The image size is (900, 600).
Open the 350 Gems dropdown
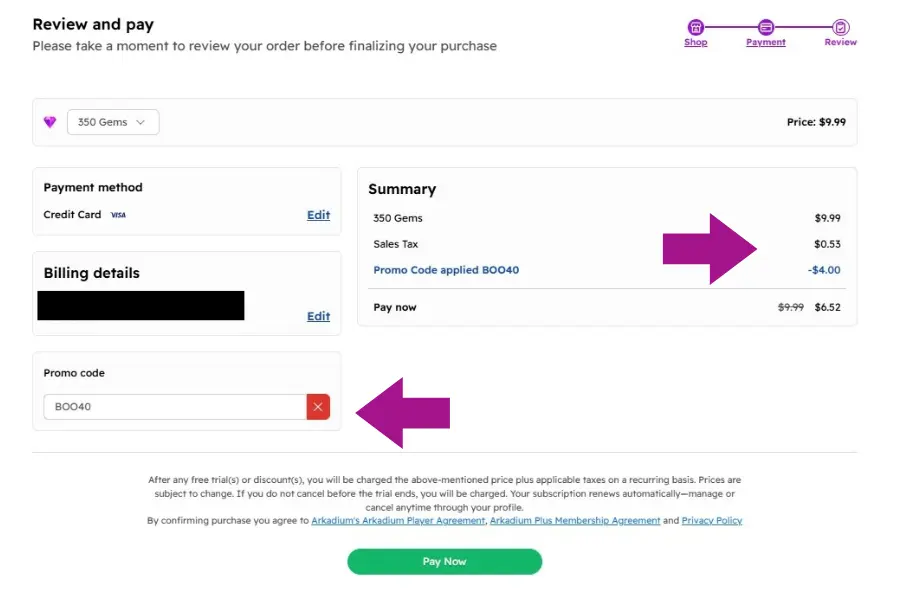point(112,121)
